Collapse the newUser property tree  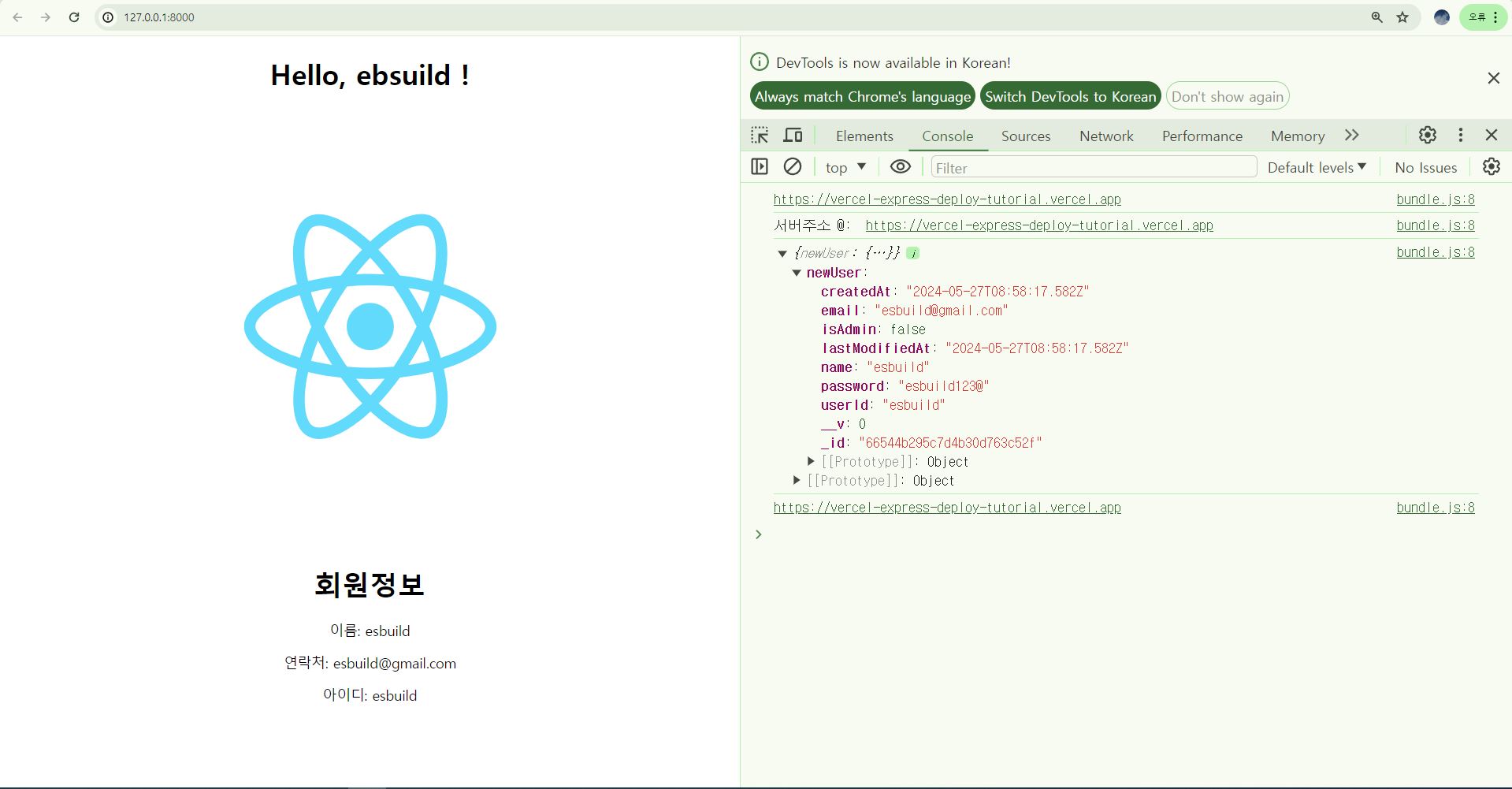tap(797, 273)
